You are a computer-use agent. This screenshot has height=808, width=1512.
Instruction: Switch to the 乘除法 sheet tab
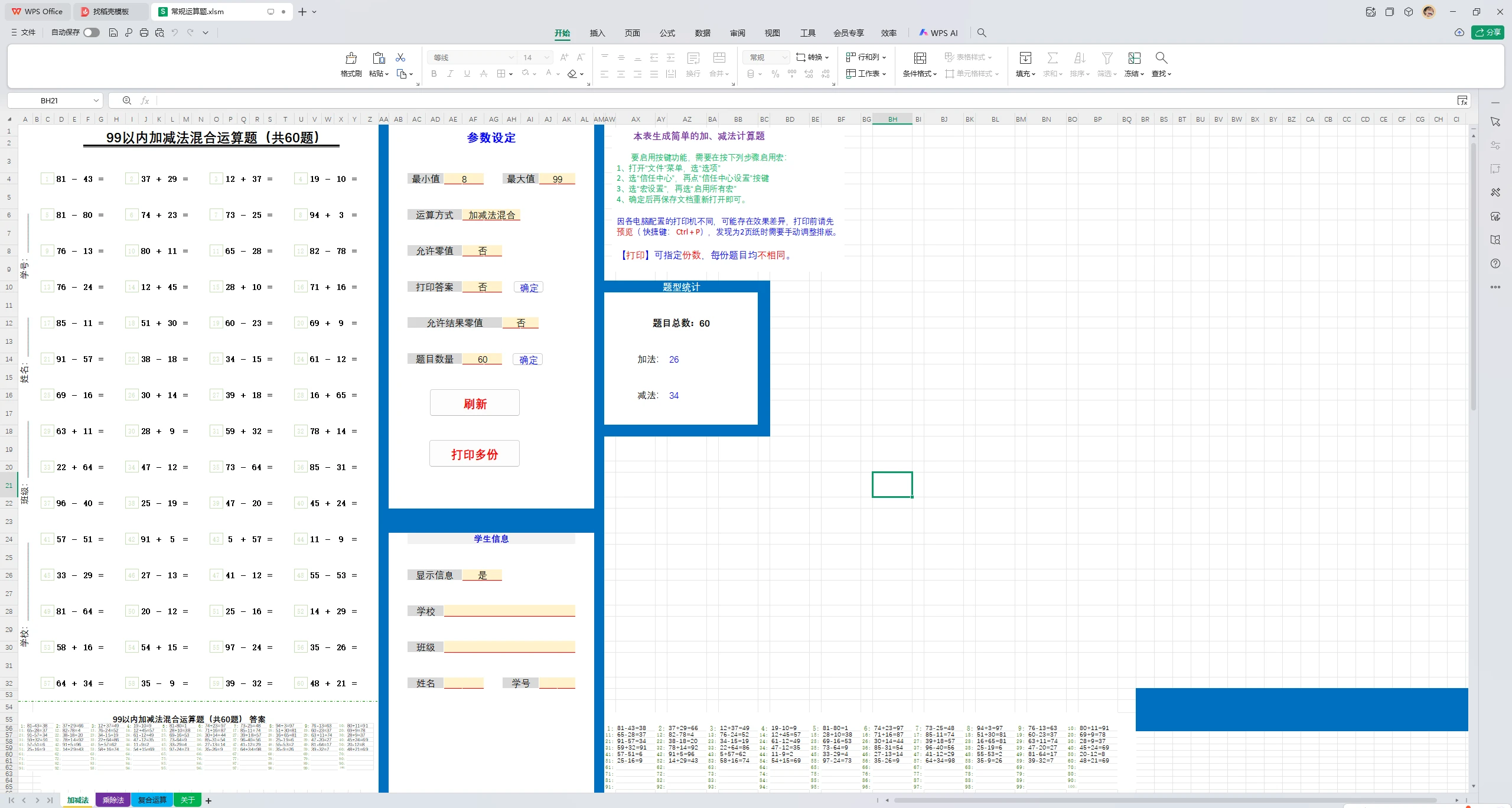[113, 800]
